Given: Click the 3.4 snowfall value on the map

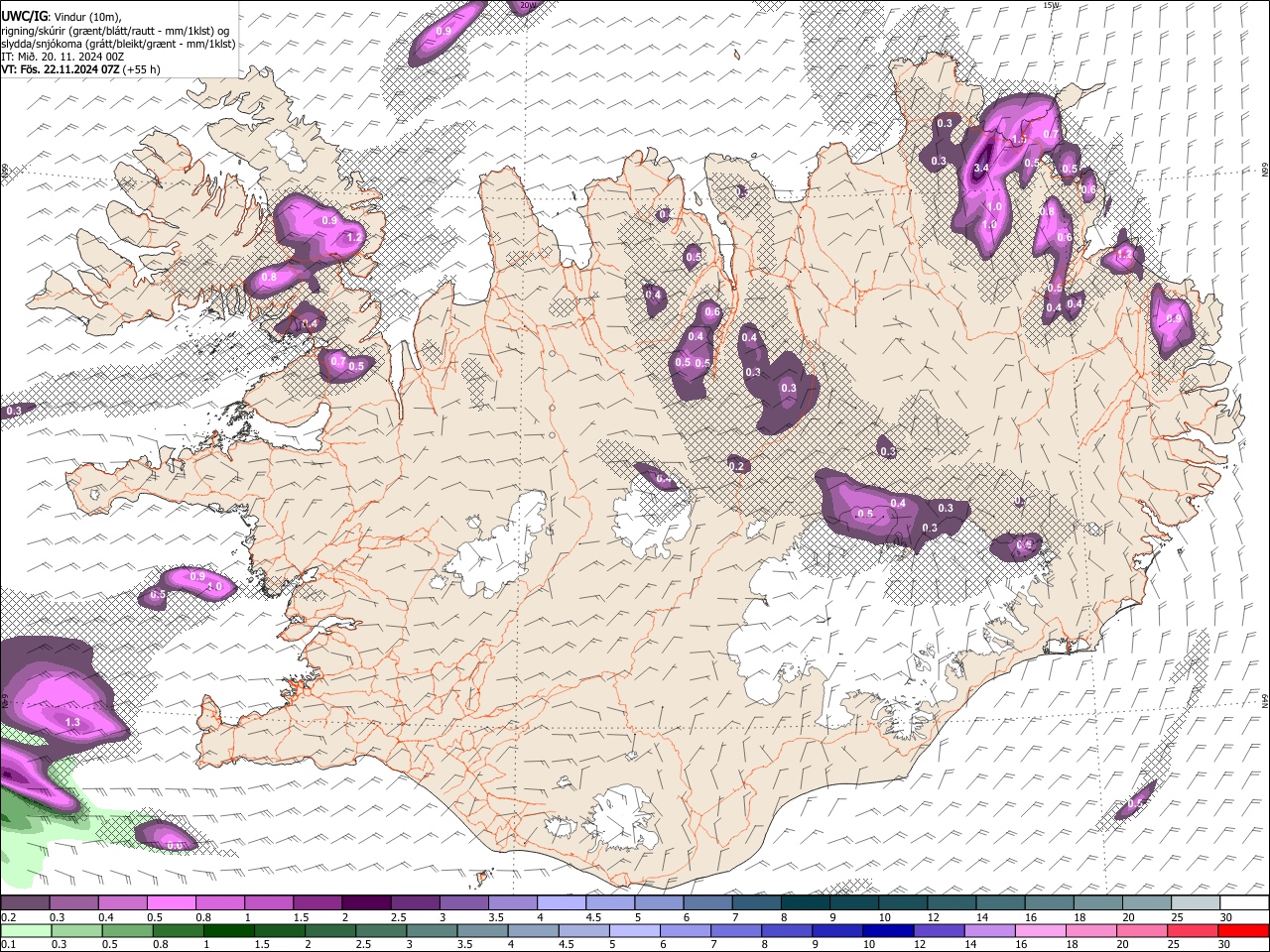Looking at the screenshot, I should click(981, 170).
